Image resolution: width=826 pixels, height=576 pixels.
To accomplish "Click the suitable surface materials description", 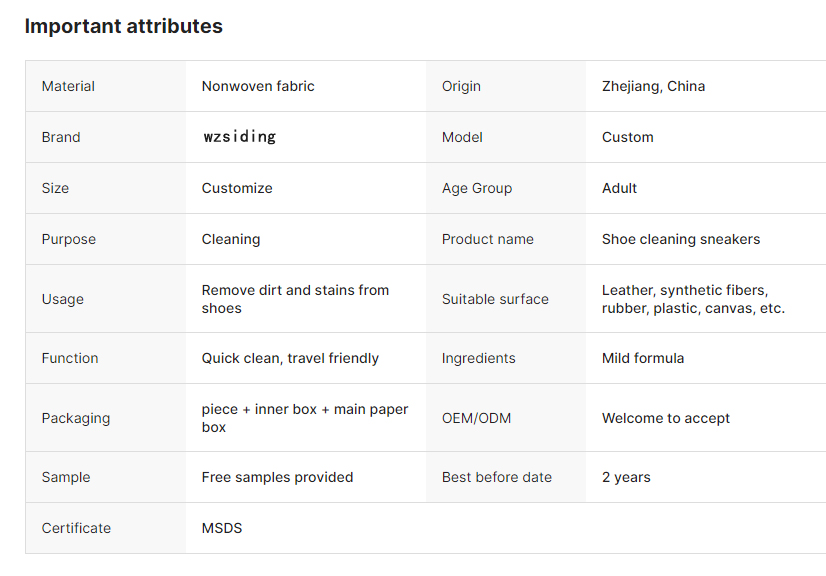I will pyautogui.click(x=693, y=299).
